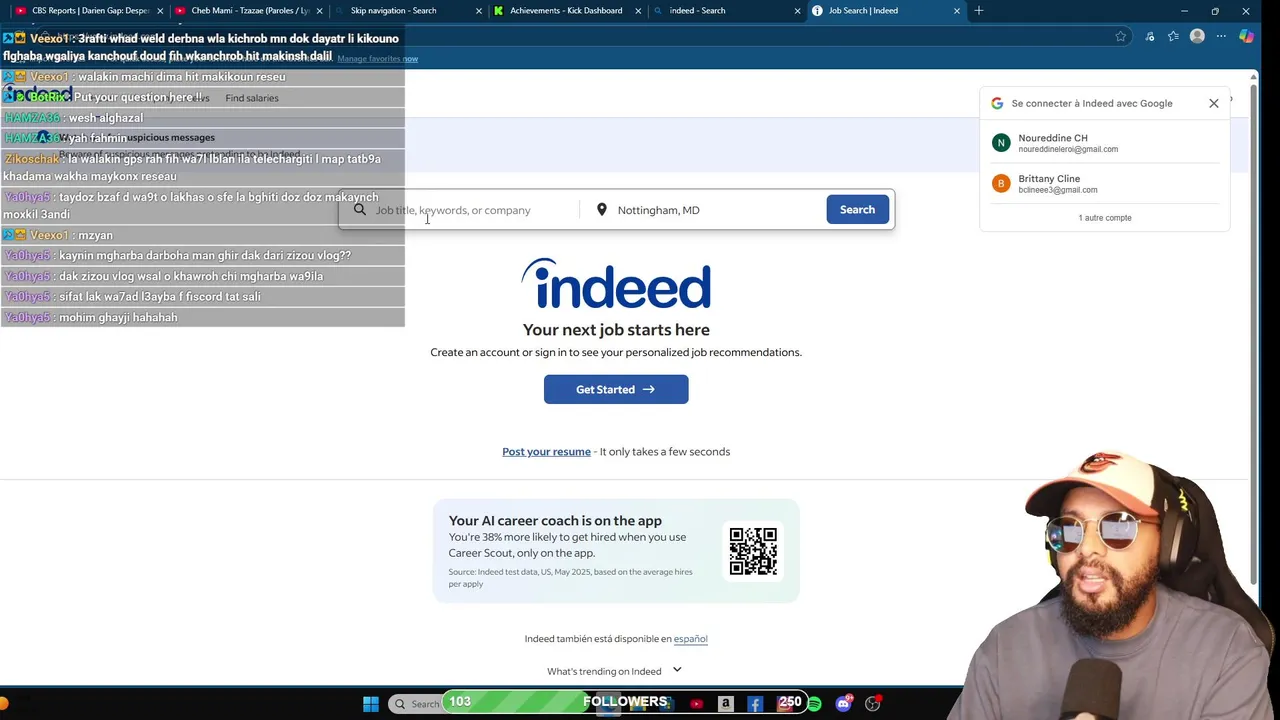The width and height of the screenshot is (1280, 720).
Task: Open the browser profile avatar
Action: (1197, 36)
